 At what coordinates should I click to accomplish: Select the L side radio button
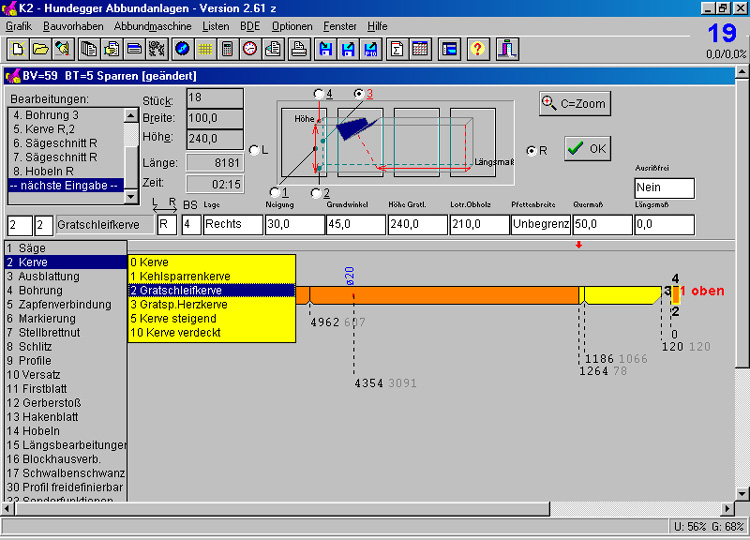coord(254,150)
